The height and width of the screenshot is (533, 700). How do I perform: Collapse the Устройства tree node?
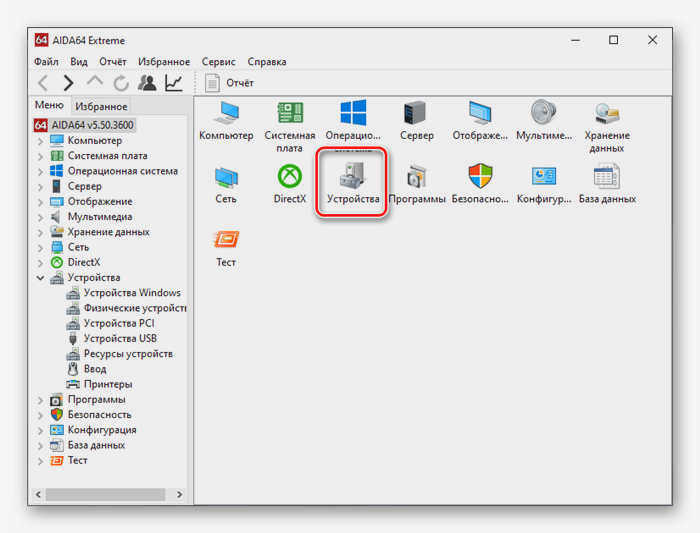41,278
